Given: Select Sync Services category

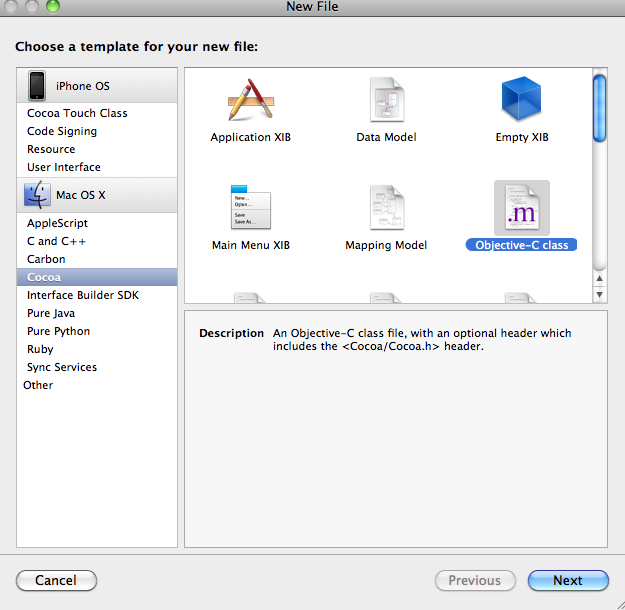Looking at the screenshot, I should (97, 367).
